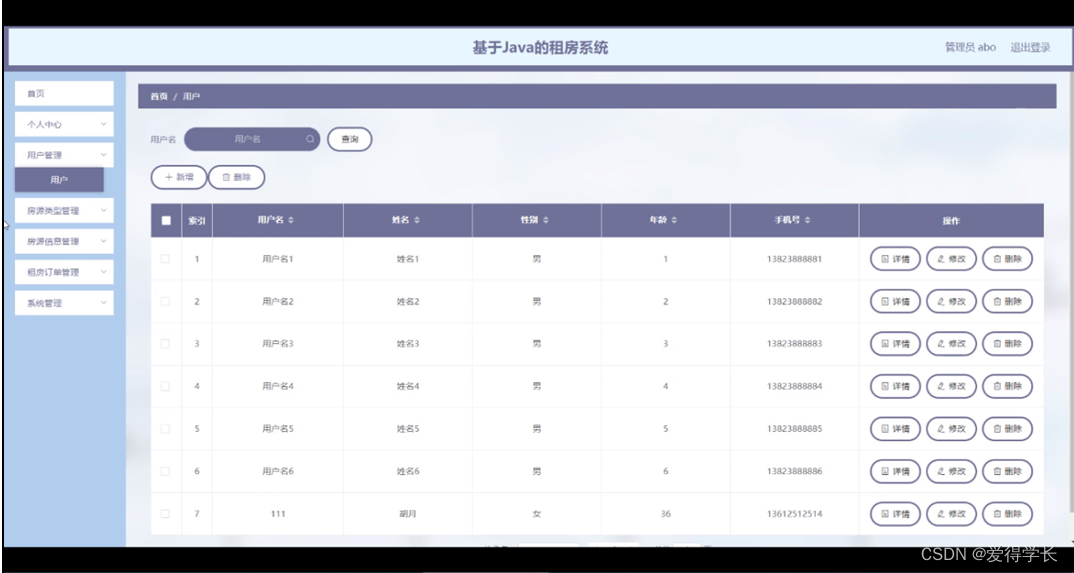Check the box for row 用户名5
This screenshot has width=1074, height=573.
tap(165, 429)
